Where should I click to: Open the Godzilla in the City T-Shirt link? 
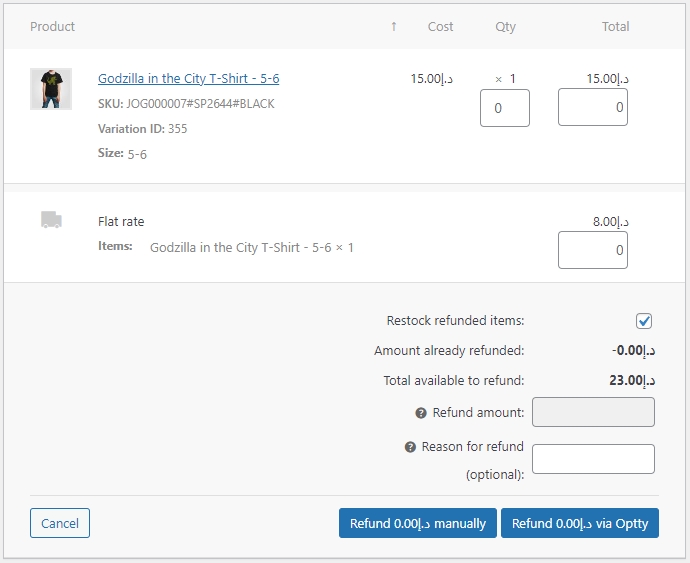pos(188,79)
